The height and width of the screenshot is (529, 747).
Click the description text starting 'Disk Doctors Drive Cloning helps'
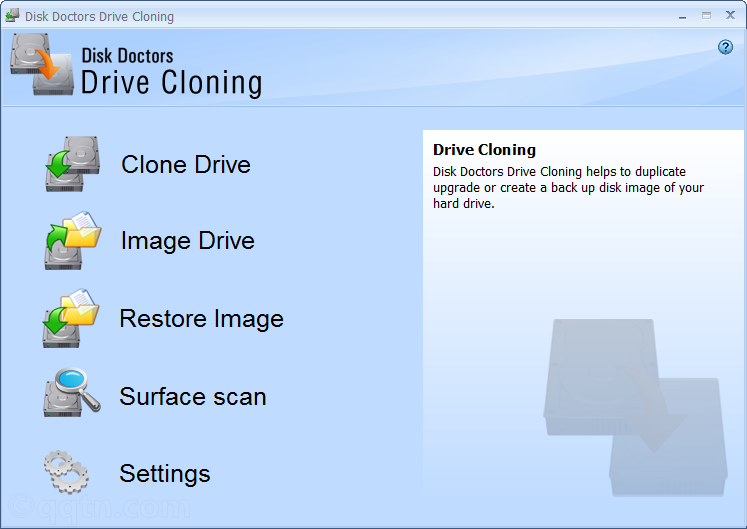[x=568, y=187]
